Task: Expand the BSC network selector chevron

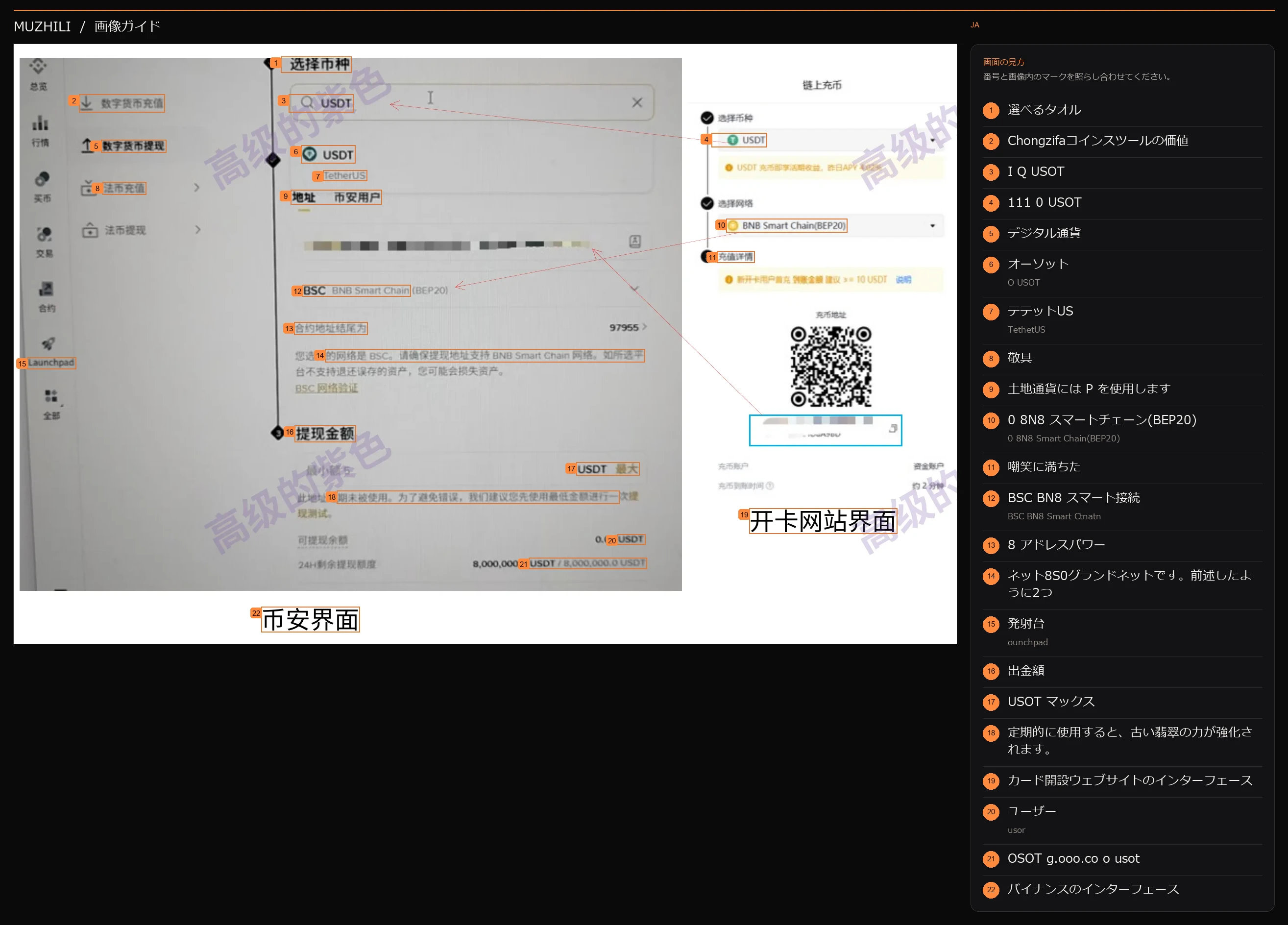Action: click(x=635, y=289)
